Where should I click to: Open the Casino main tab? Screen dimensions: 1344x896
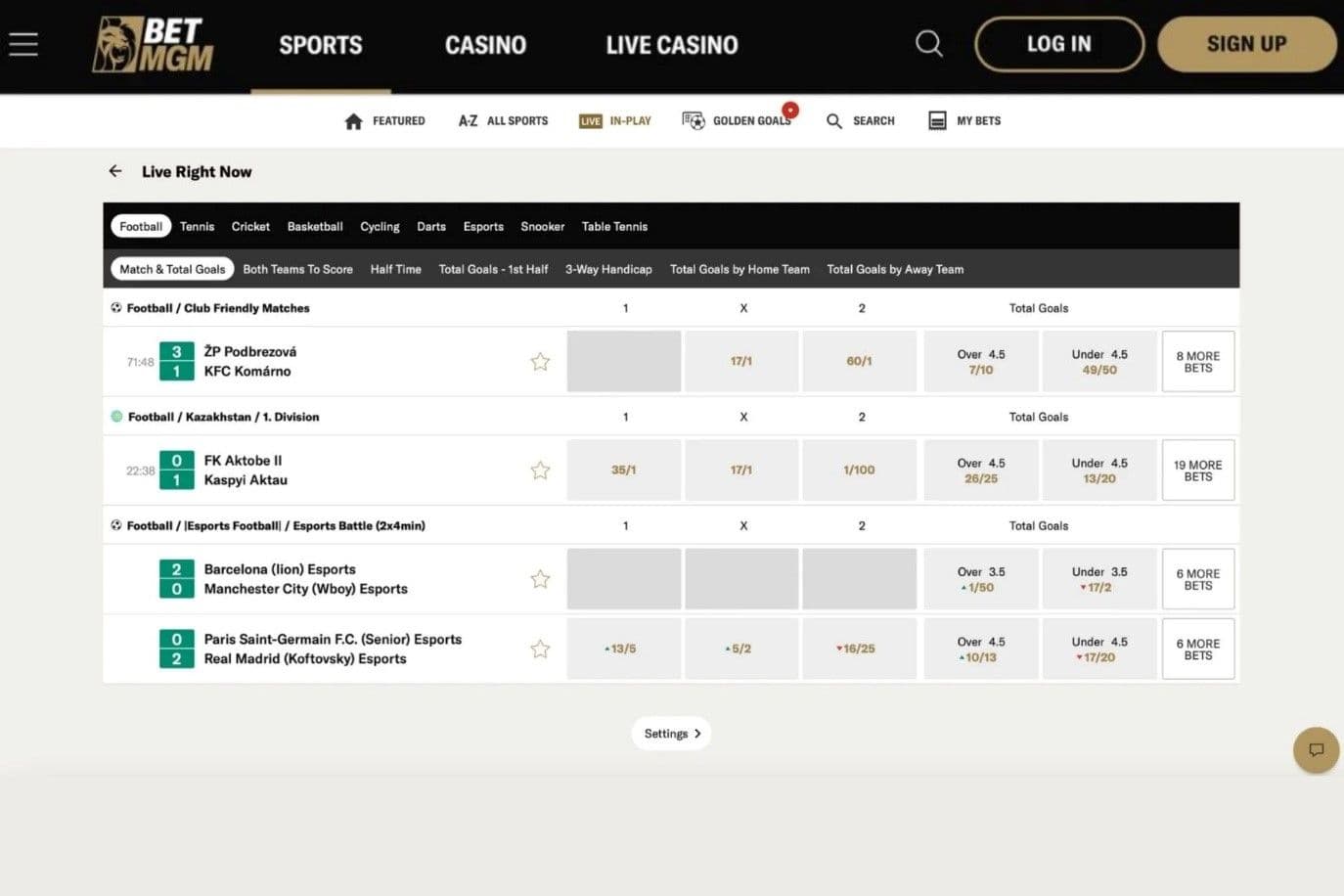[x=485, y=45]
